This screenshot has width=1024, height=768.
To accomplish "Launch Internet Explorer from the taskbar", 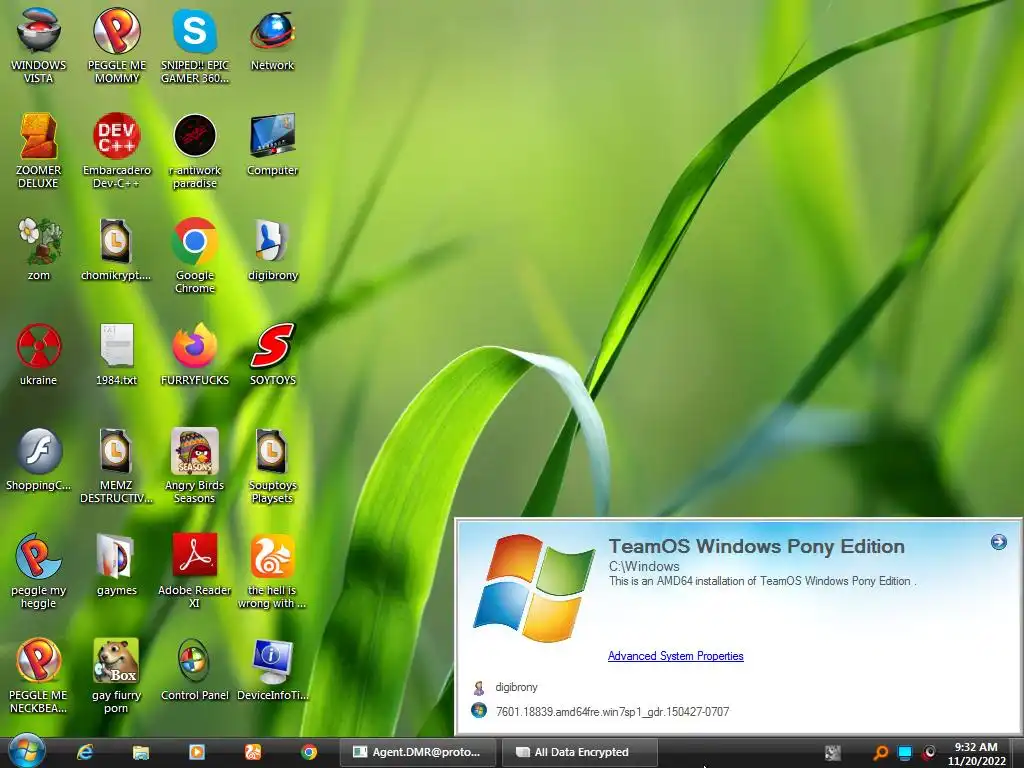I will coord(85,752).
